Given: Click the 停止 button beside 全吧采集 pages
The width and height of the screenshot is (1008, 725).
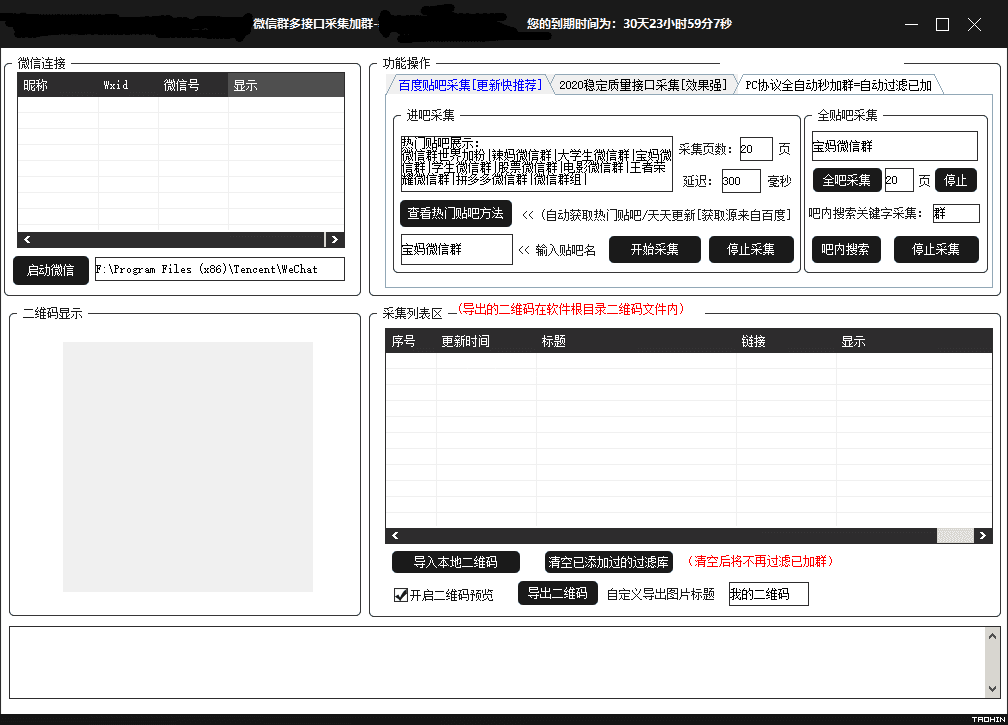Looking at the screenshot, I should click(955, 181).
